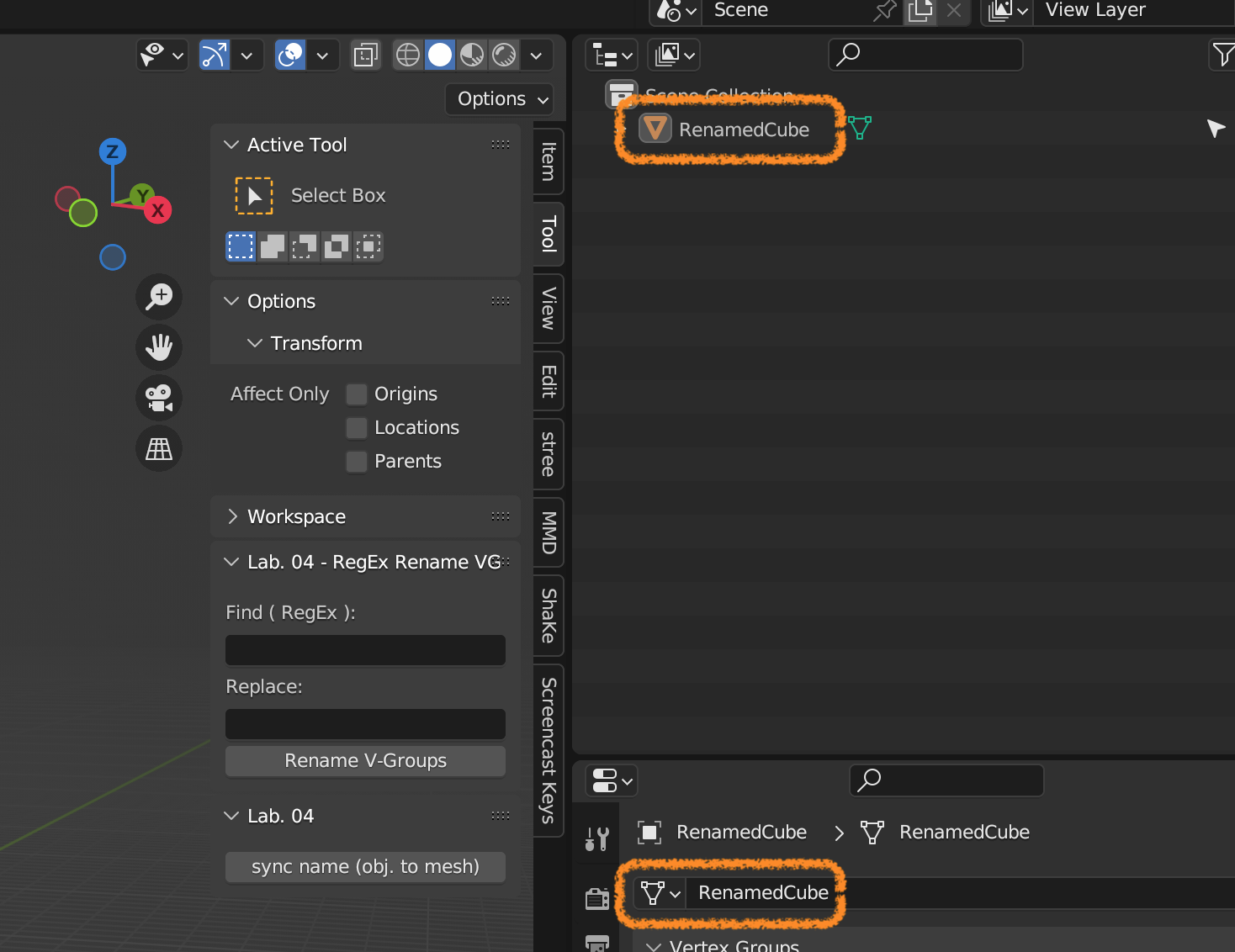Enable the Locations checkbox
This screenshot has height=952, width=1235.
(357, 428)
